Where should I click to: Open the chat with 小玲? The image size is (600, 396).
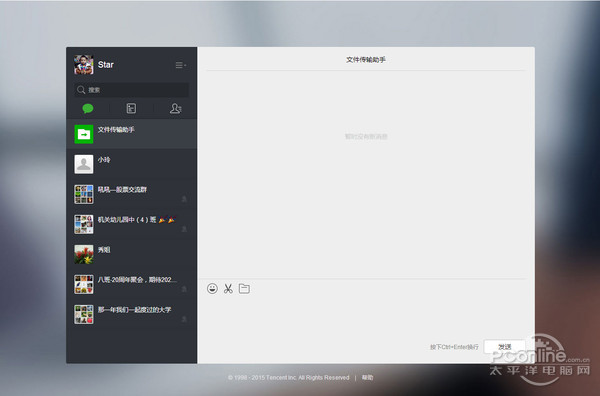pos(132,164)
